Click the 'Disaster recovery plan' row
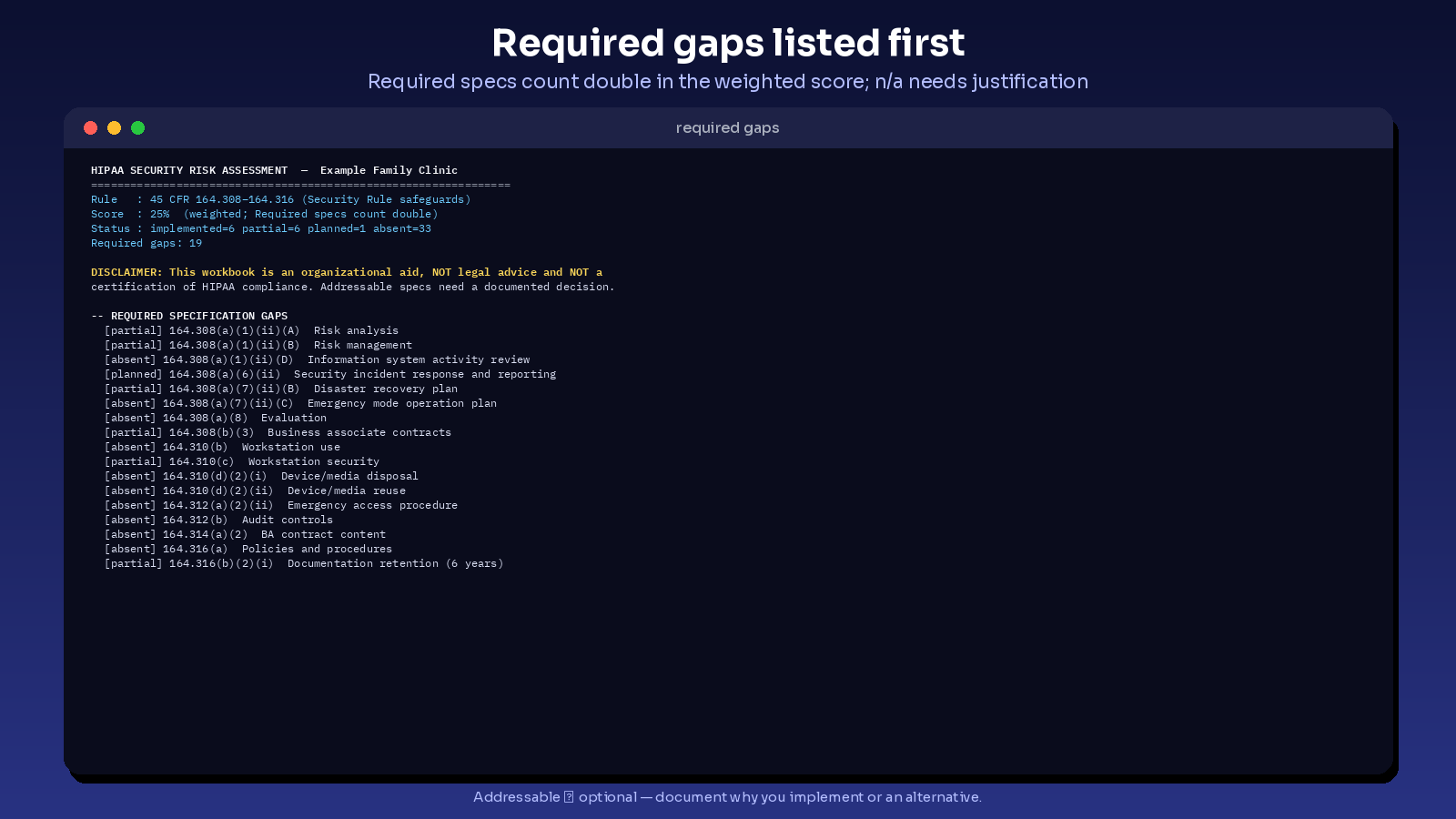 pos(281,389)
